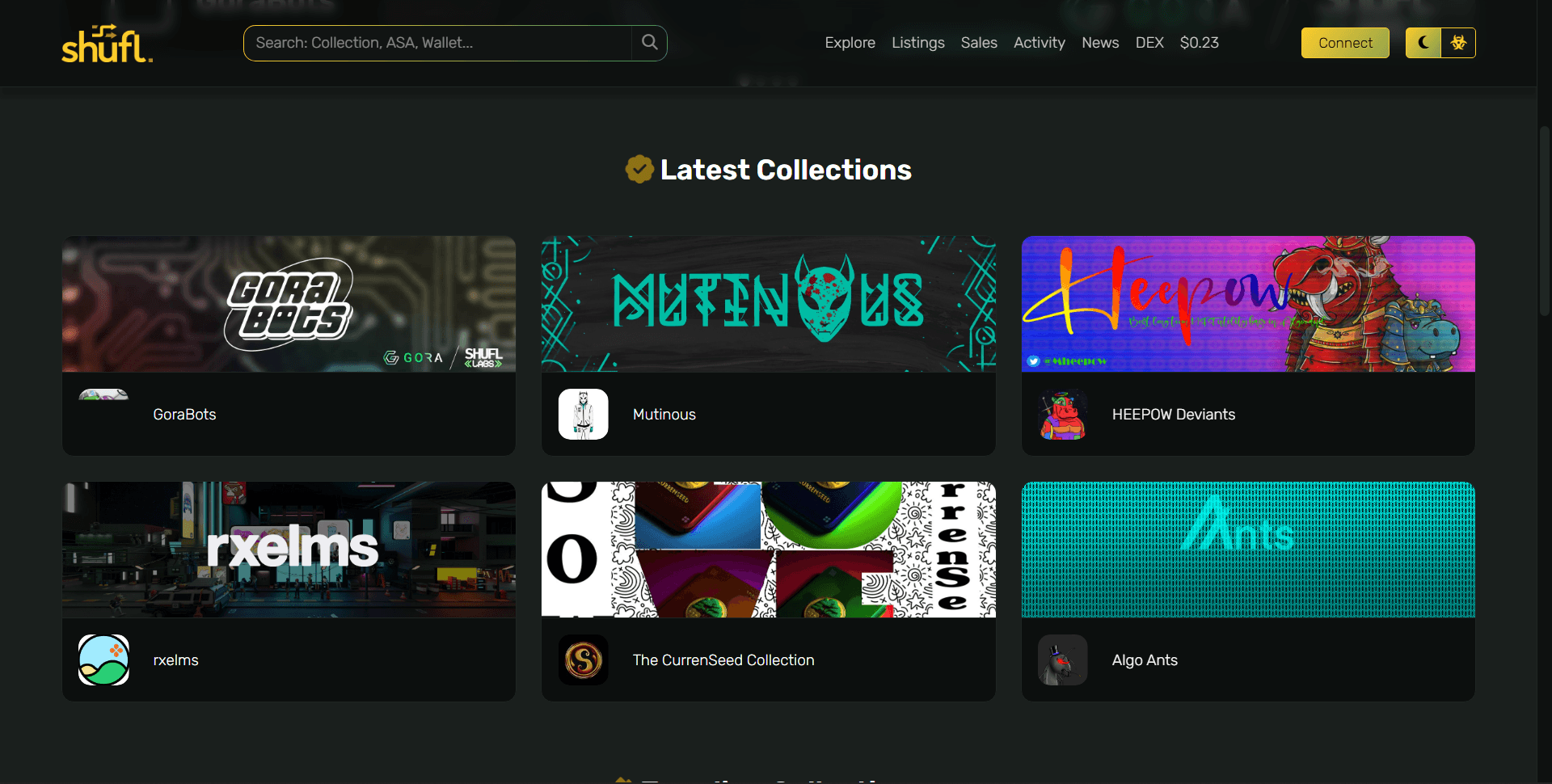
Task: Click the $0.23 price link
Action: [x=1199, y=43]
